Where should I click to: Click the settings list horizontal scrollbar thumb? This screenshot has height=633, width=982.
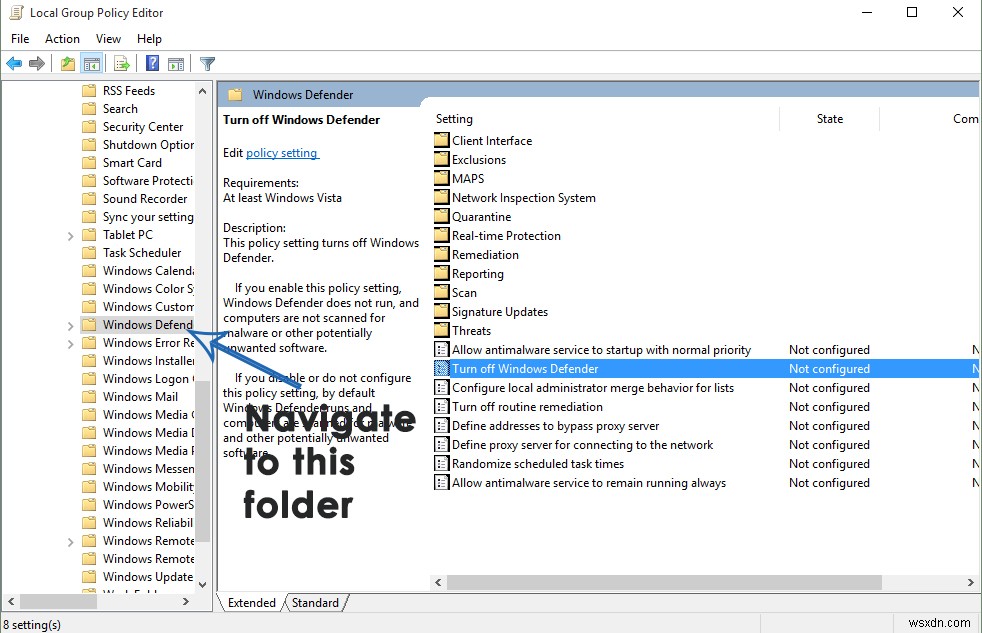664,582
